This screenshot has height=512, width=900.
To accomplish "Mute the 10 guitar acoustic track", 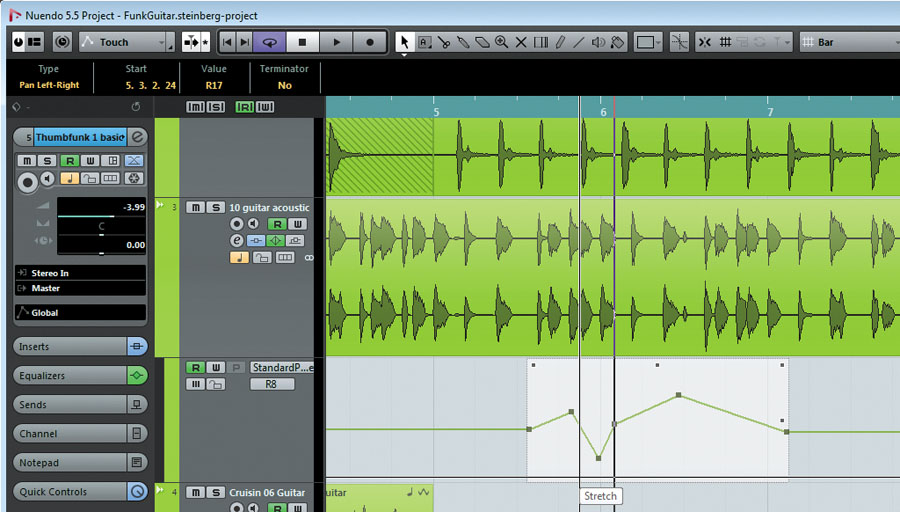I will [x=195, y=207].
